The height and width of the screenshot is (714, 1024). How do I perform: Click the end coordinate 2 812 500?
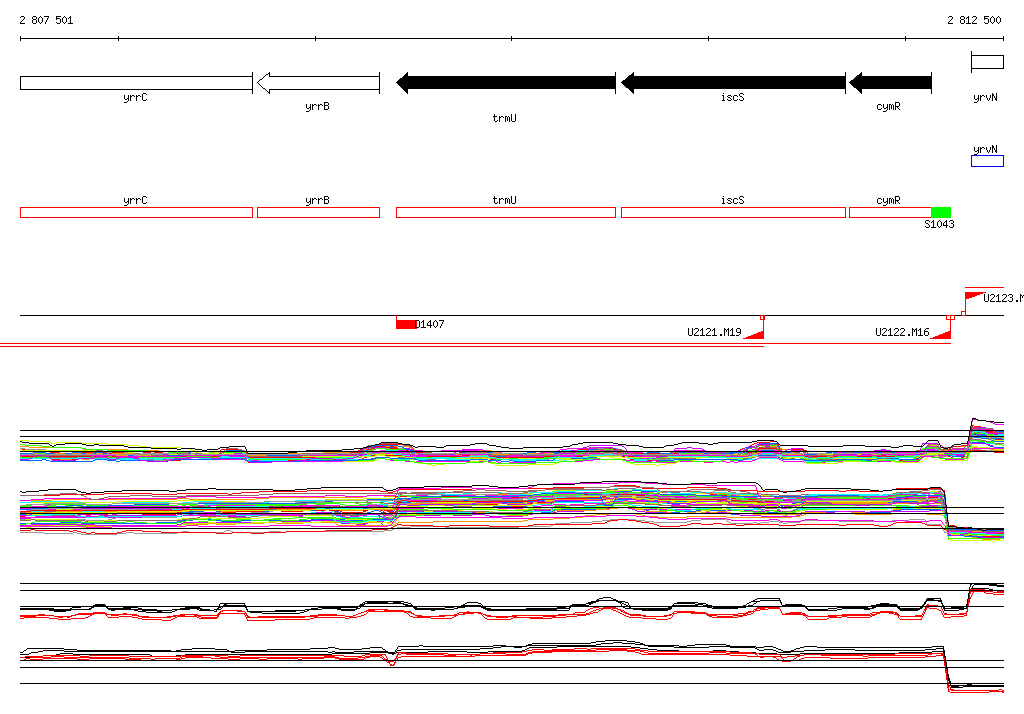point(974,20)
